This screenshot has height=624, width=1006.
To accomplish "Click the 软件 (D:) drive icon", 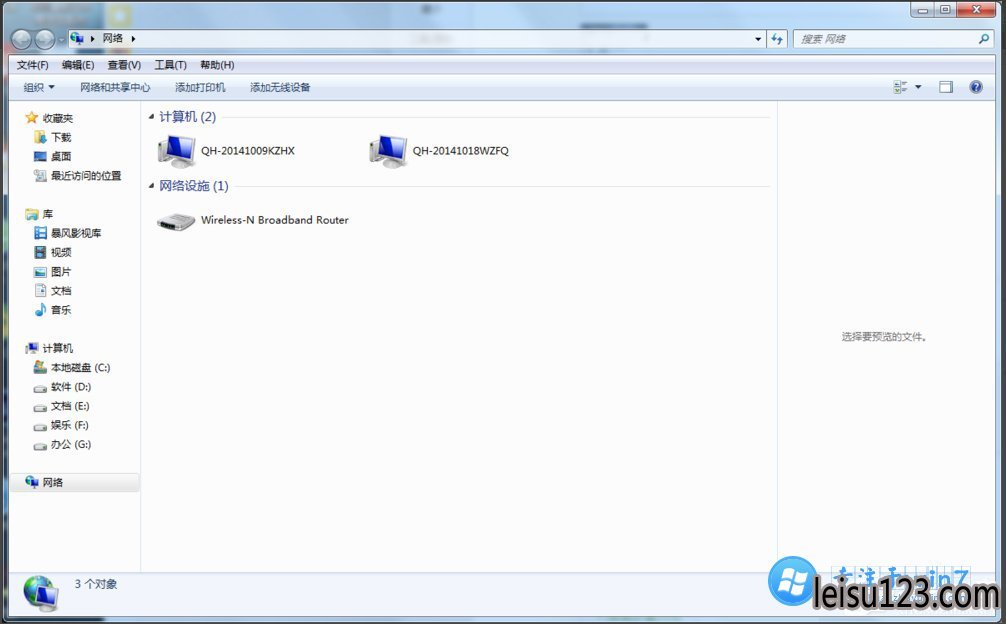I will pos(40,387).
